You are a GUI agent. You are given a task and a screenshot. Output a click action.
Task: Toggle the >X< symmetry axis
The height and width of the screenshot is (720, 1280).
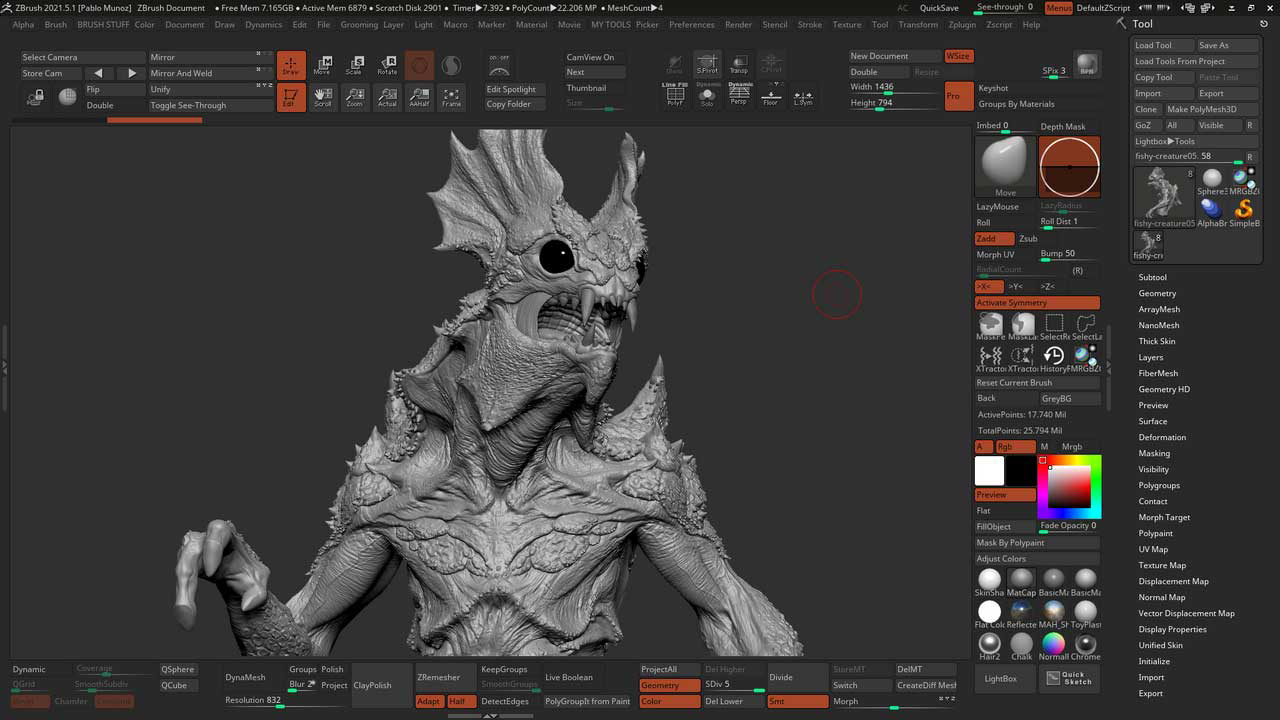coord(988,287)
